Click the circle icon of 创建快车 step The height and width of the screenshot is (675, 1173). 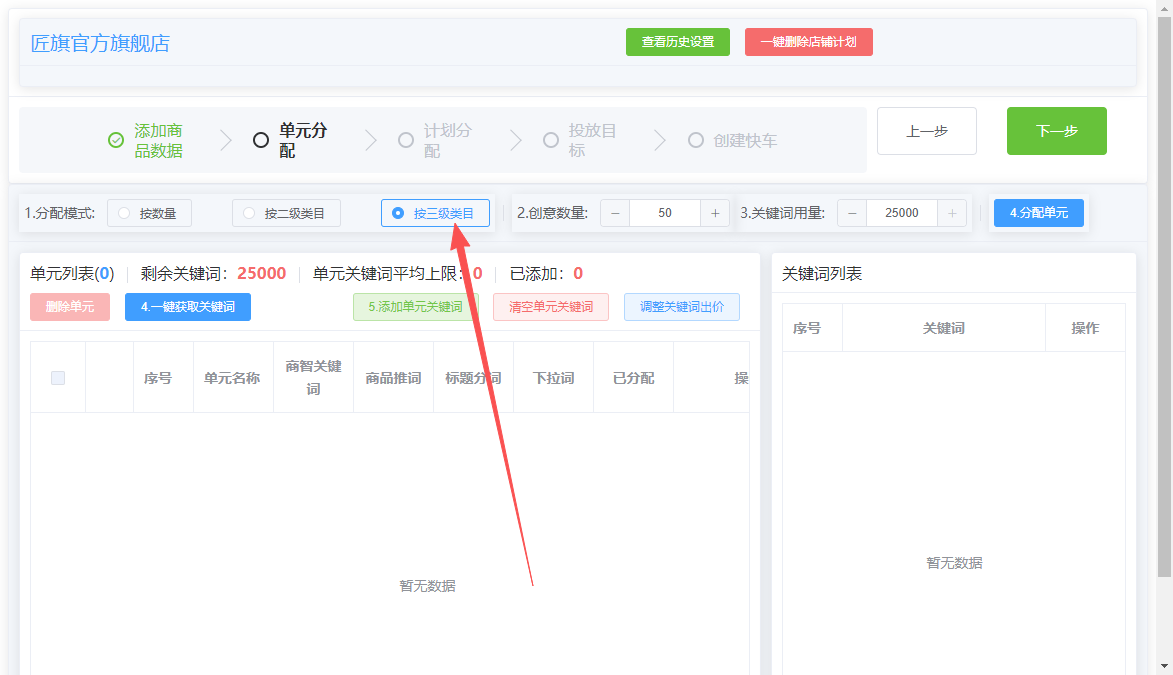coord(696,140)
